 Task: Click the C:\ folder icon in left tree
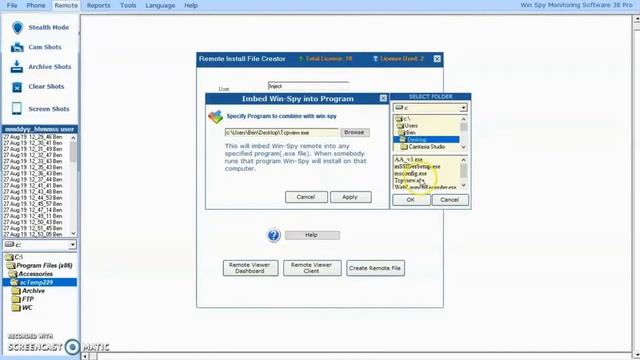(8, 257)
